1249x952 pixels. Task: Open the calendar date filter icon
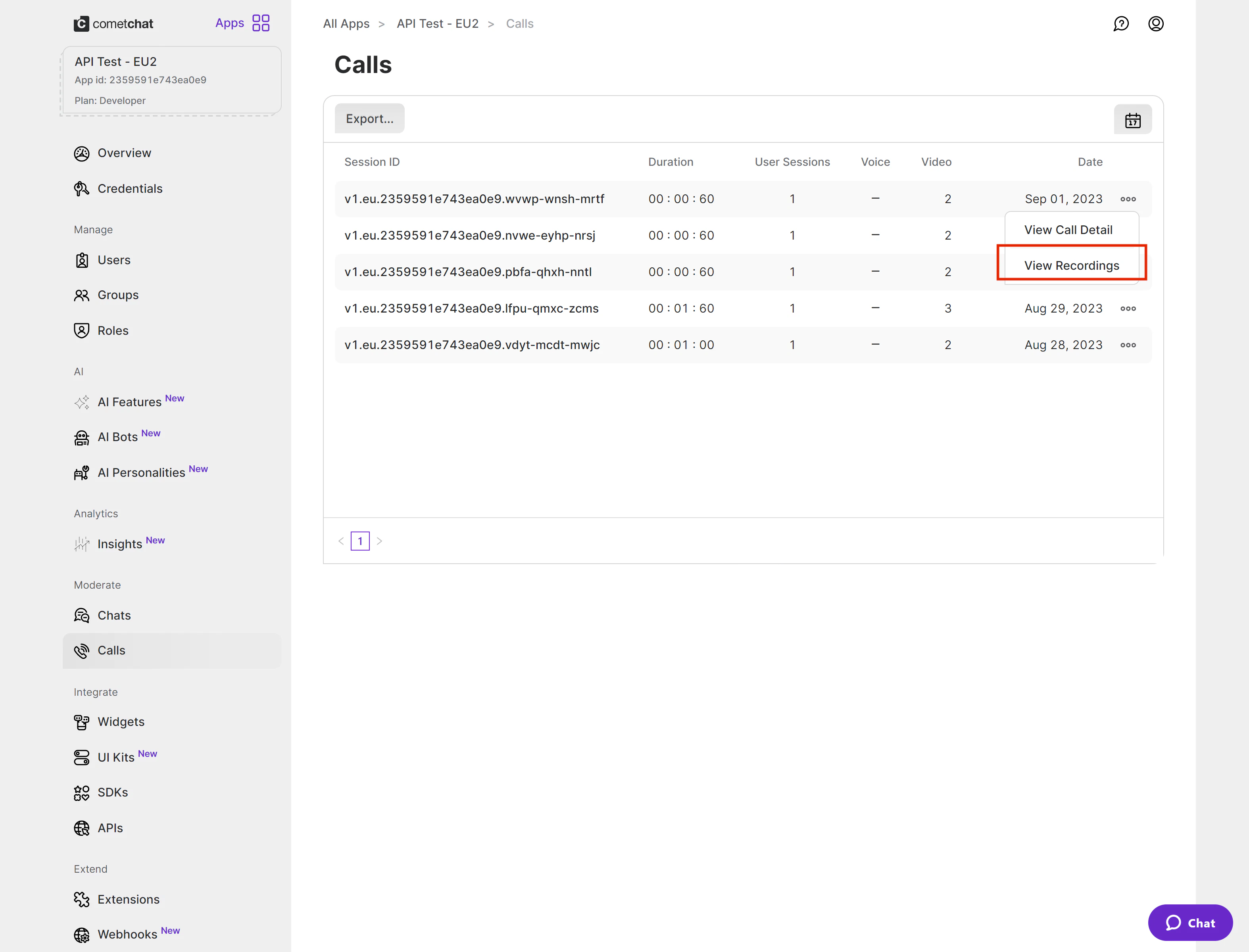[x=1132, y=119]
